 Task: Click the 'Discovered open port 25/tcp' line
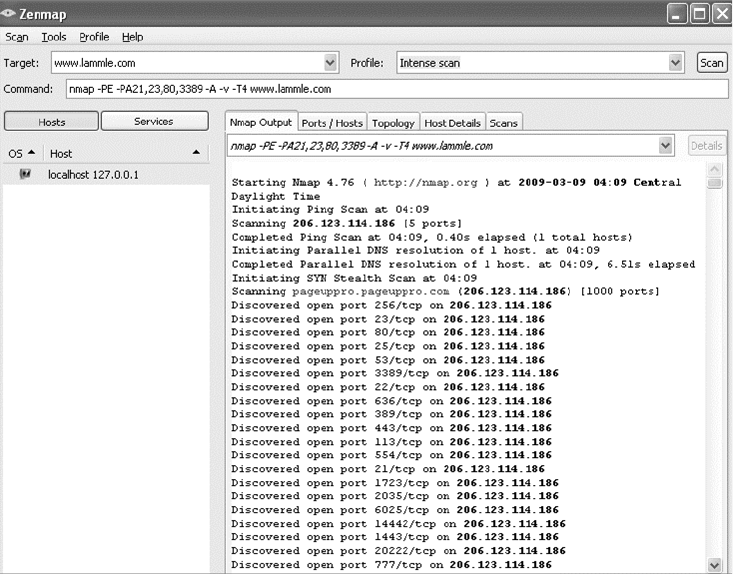point(388,346)
